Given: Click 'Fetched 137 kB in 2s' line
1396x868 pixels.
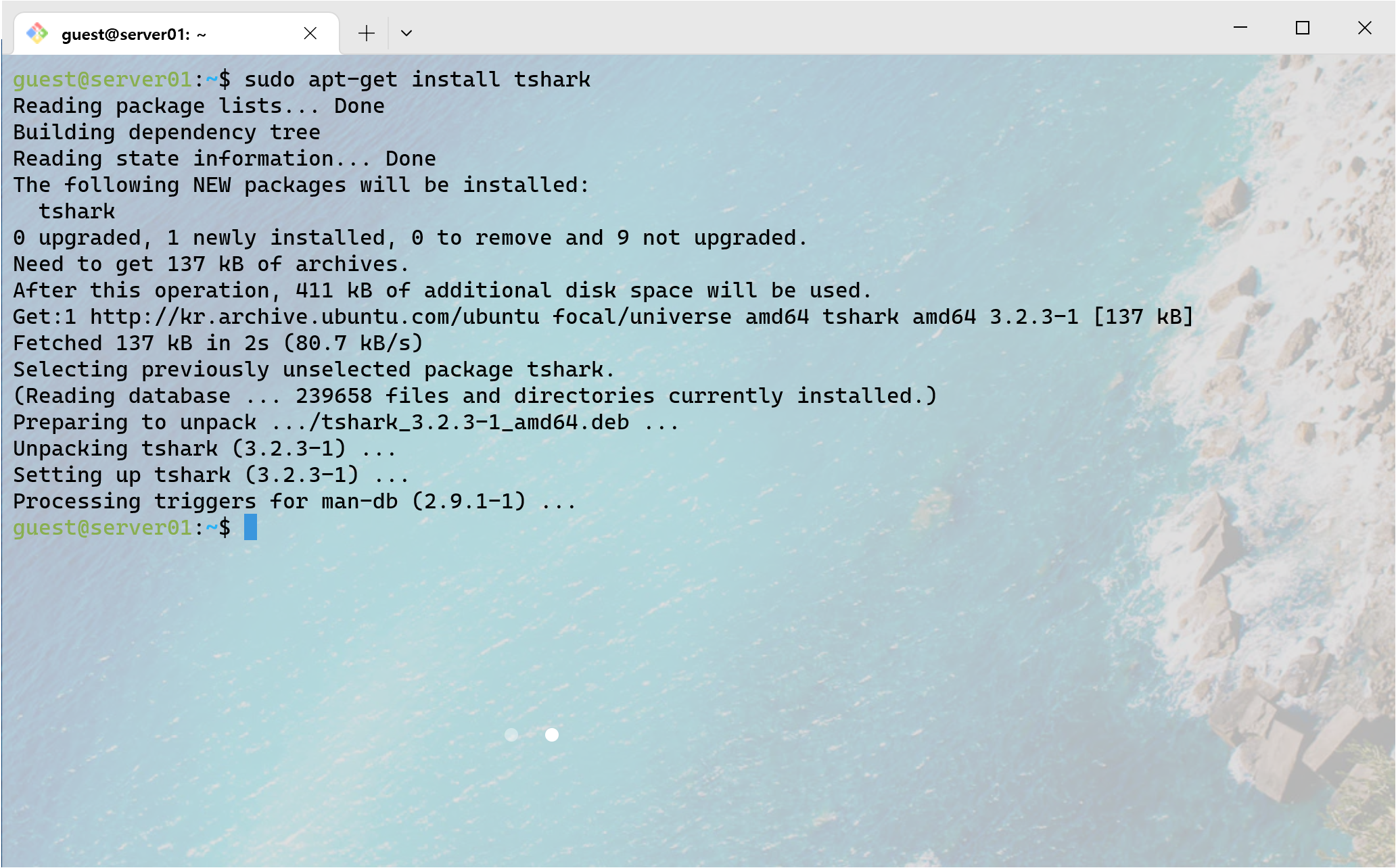Looking at the screenshot, I should [x=218, y=343].
